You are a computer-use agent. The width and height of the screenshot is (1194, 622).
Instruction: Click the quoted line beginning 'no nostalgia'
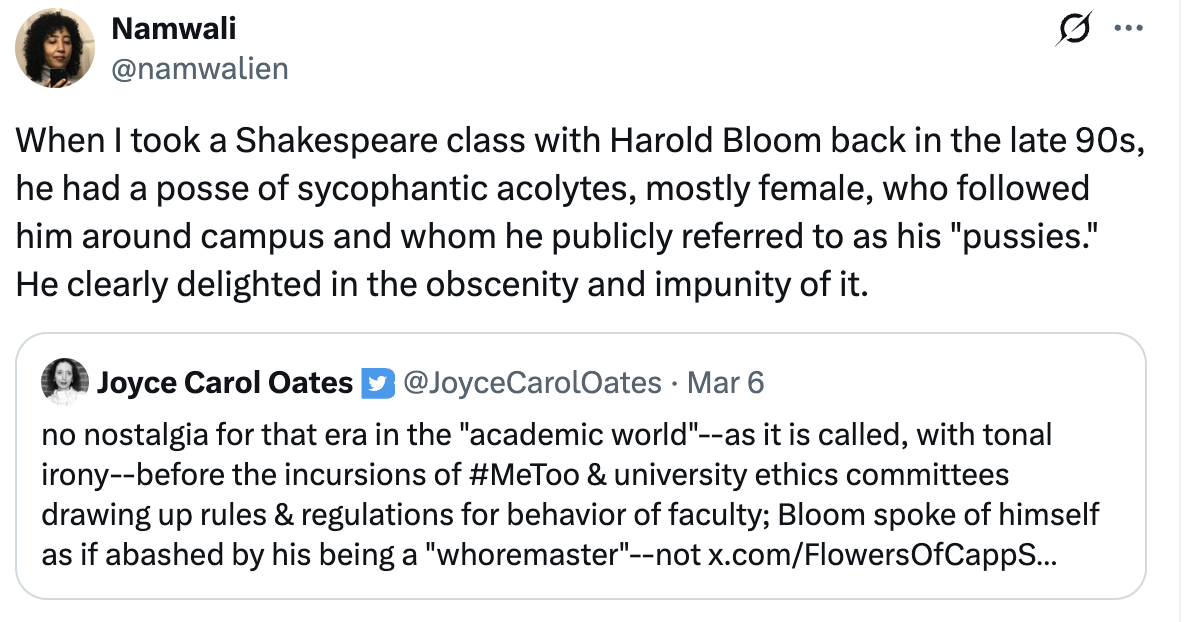(547, 435)
